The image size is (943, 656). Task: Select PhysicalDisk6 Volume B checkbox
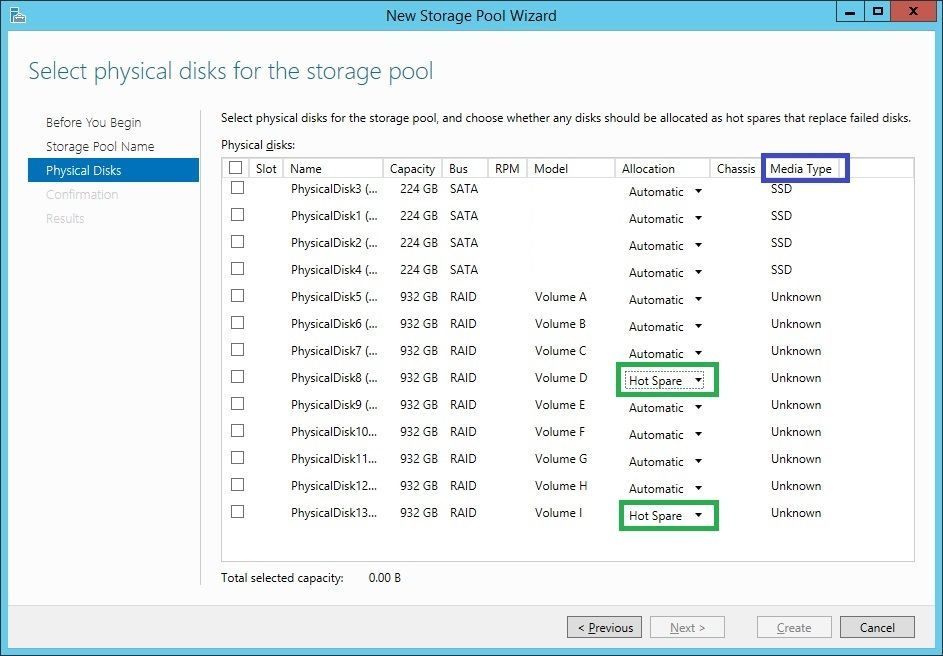pyautogui.click(x=238, y=323)
